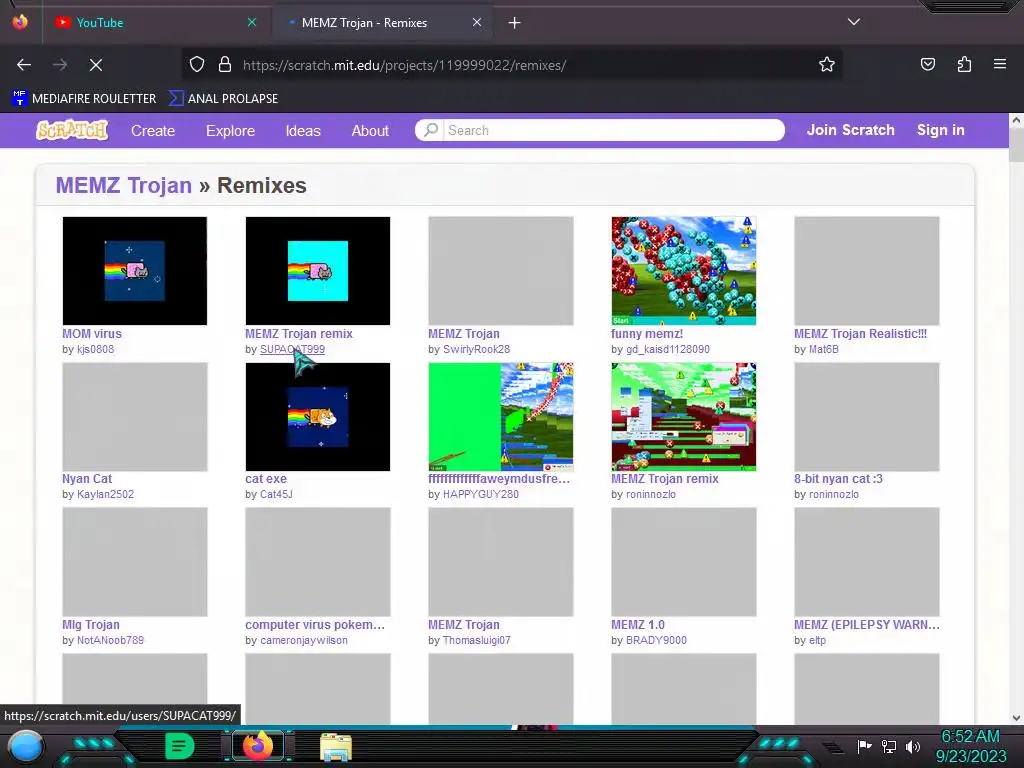
Task: Open the MEMZ Trojan remix thumbnail by roninnozlo
Action: (684, 417)
